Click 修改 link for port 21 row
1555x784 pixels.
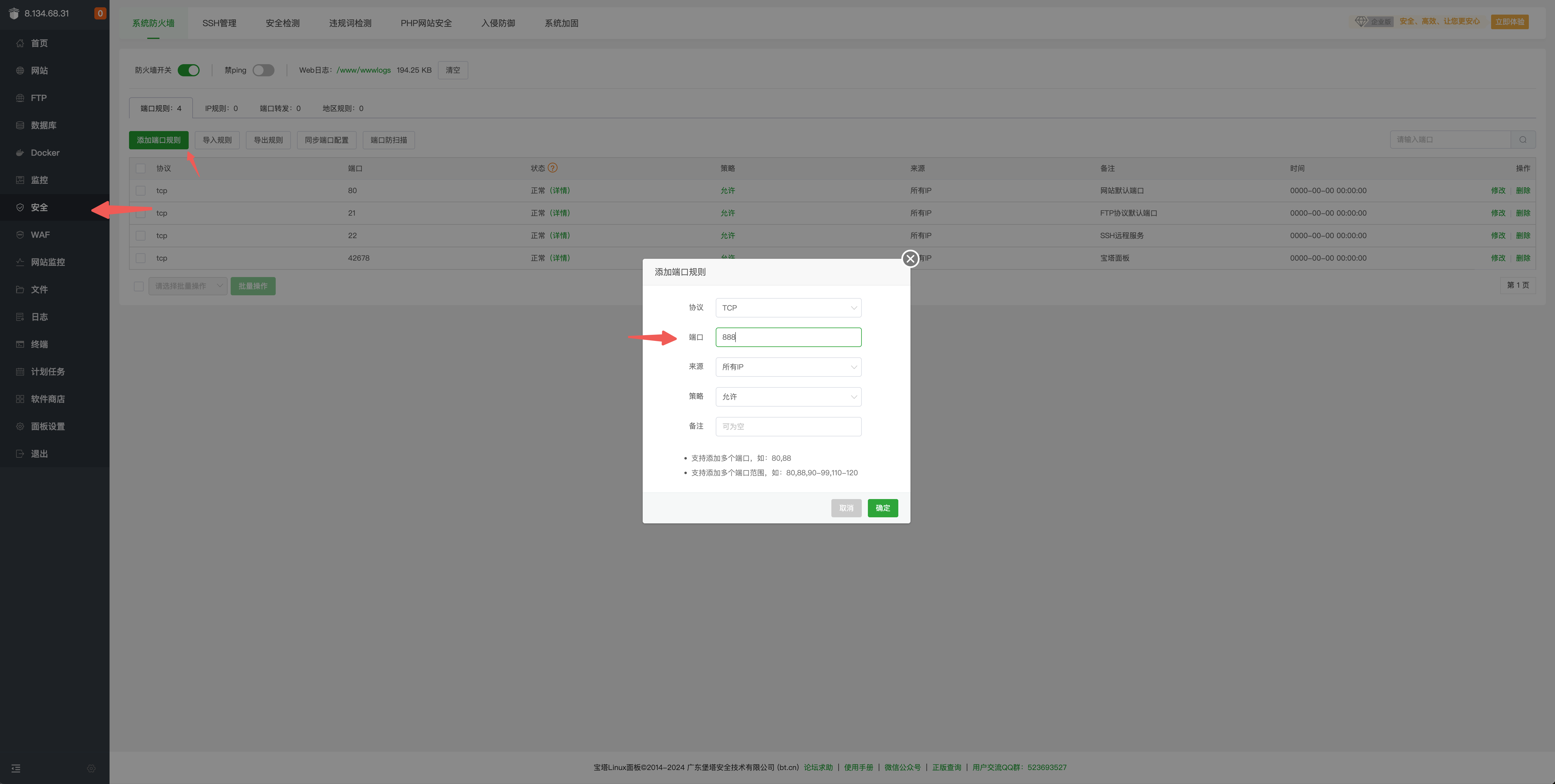1498,213
